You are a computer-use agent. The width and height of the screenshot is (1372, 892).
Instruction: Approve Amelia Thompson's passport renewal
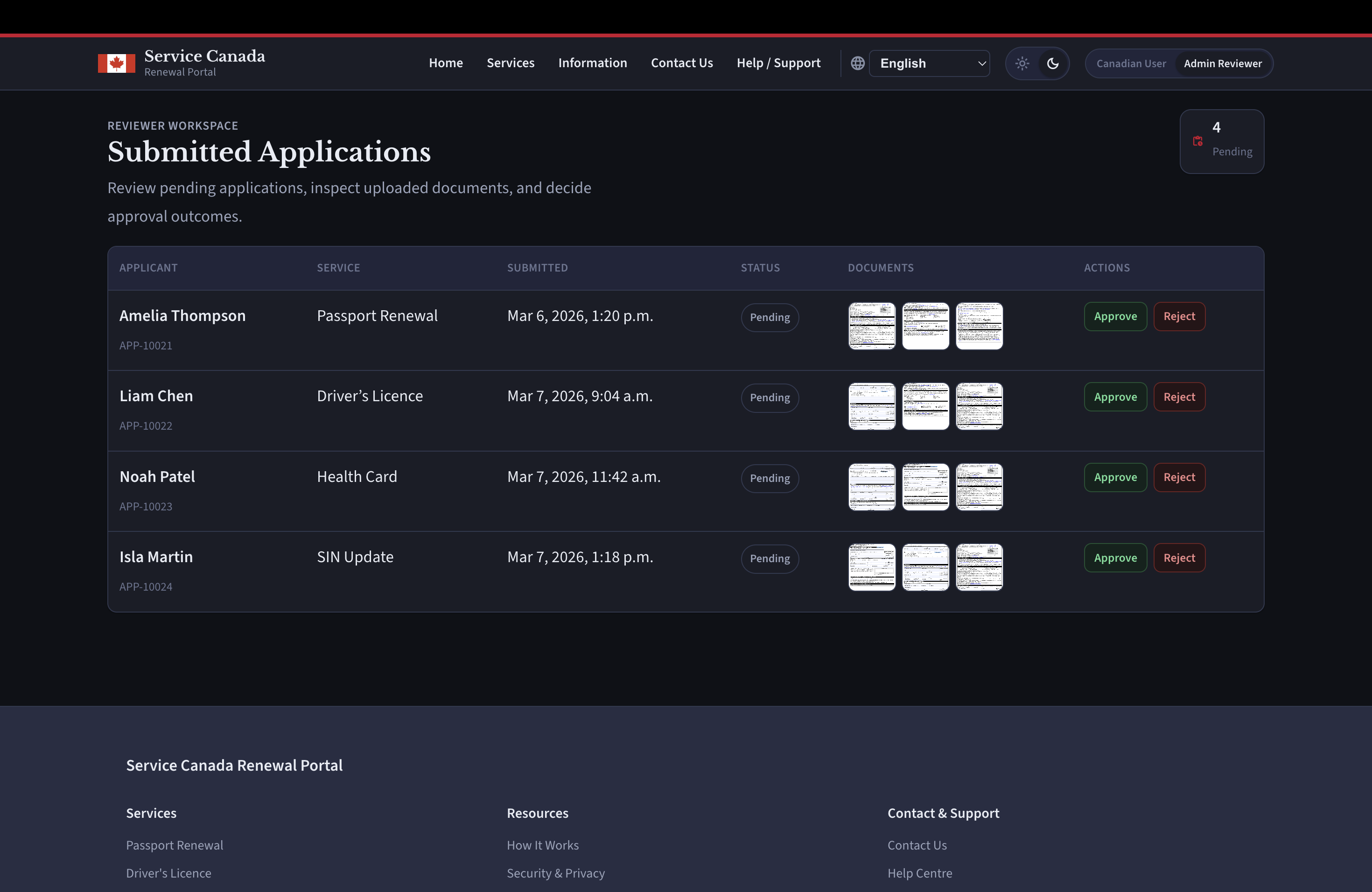coord(1115,316)
